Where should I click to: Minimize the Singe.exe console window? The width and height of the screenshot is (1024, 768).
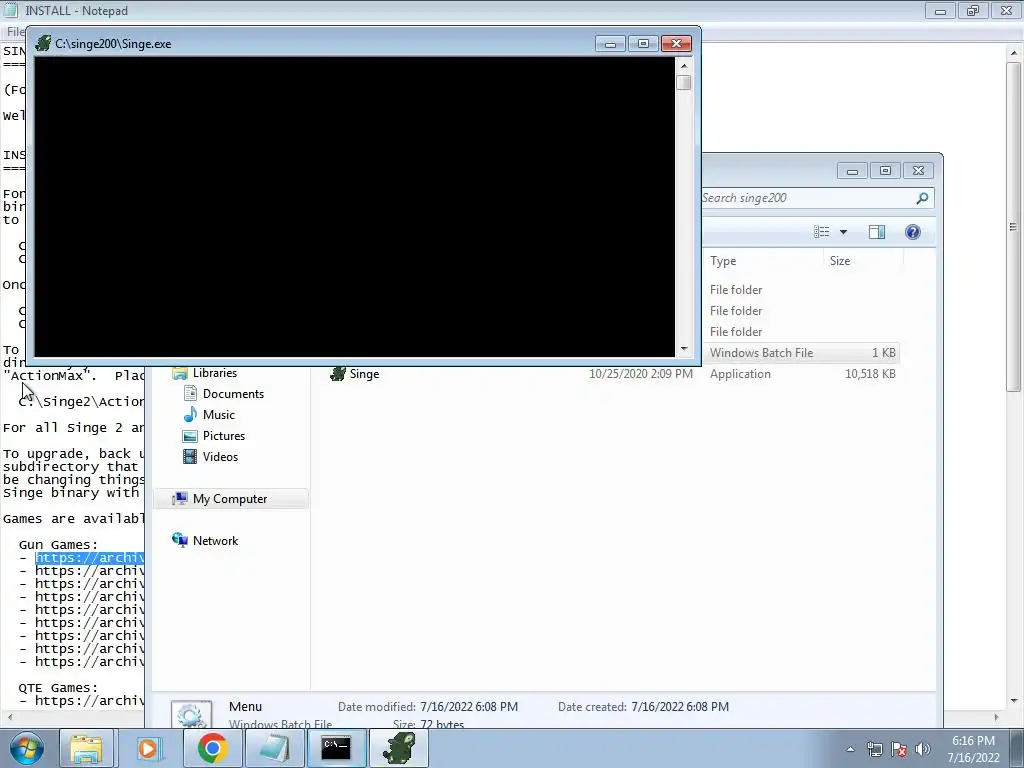pos(610,44)
